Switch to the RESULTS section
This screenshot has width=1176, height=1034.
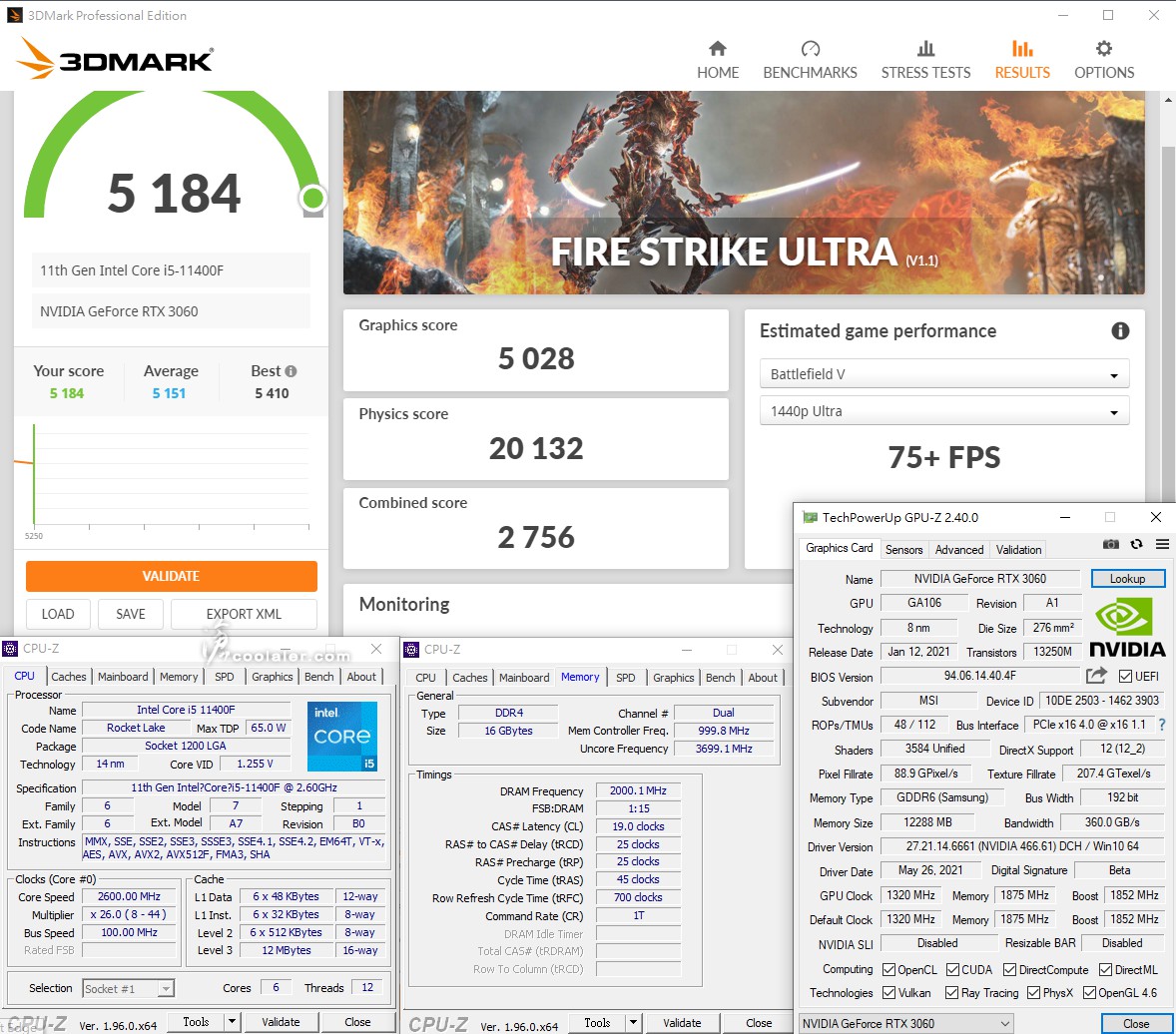coord(1022,60)
